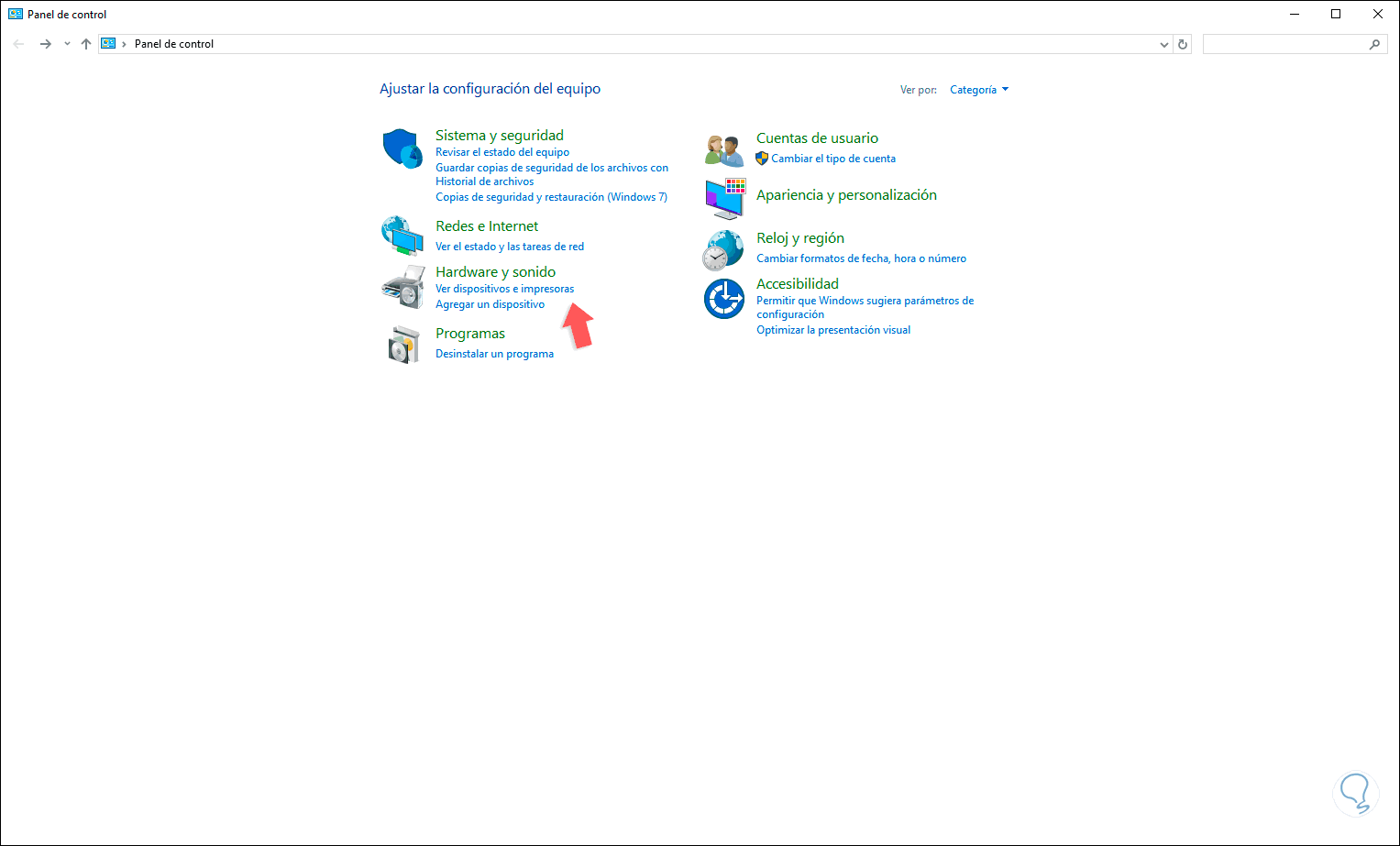
Task: Open Guardar copias de seguridad con Historial de archivos
Action: click(552, 174)
